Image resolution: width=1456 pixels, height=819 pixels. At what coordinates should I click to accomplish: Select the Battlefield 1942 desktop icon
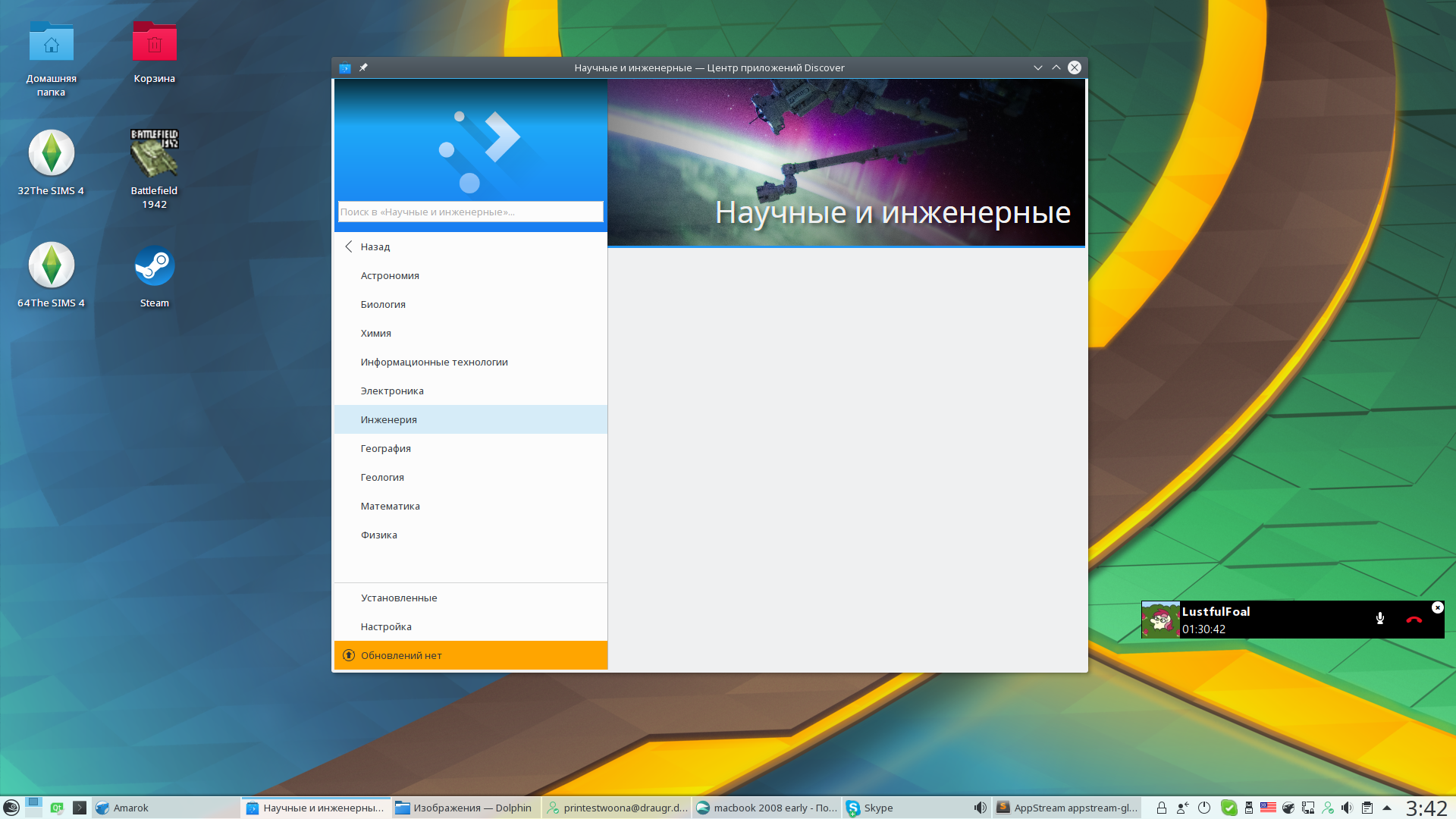pos(155,169)
